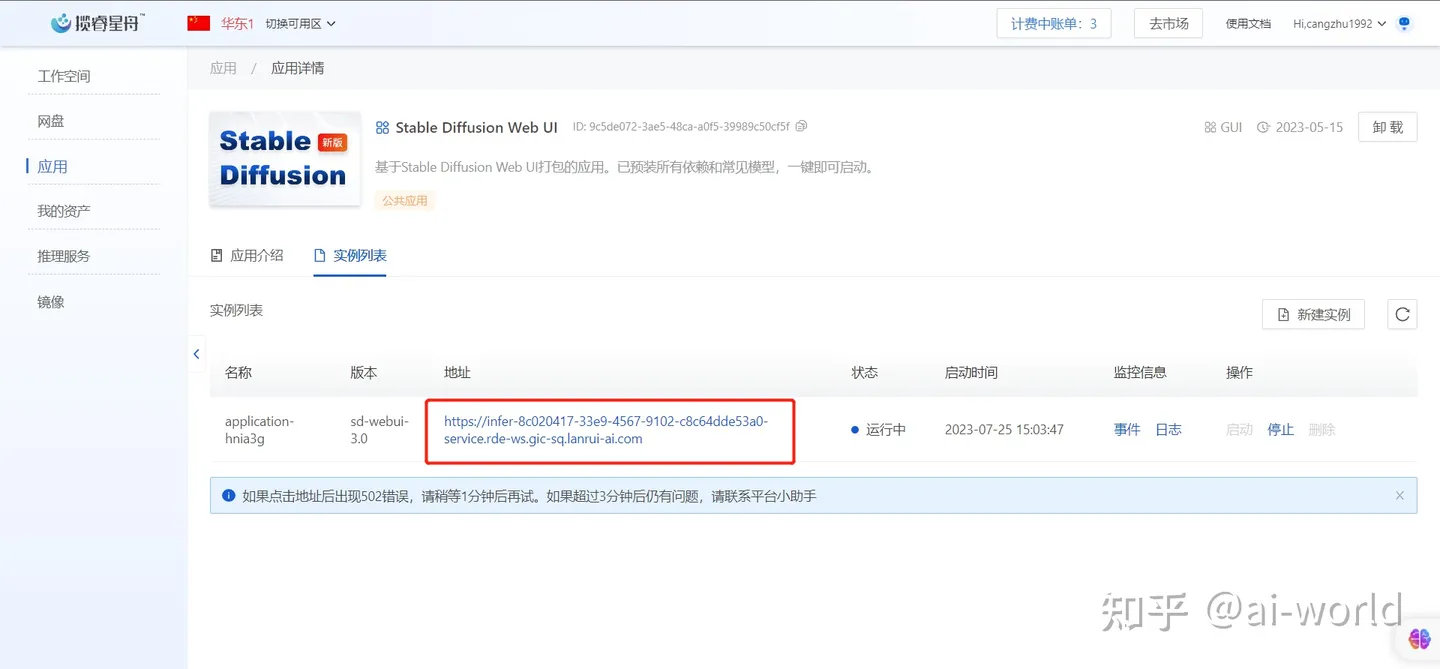
Task: Open the 计费中账单: 3 button
Action: coord(1054,23)
